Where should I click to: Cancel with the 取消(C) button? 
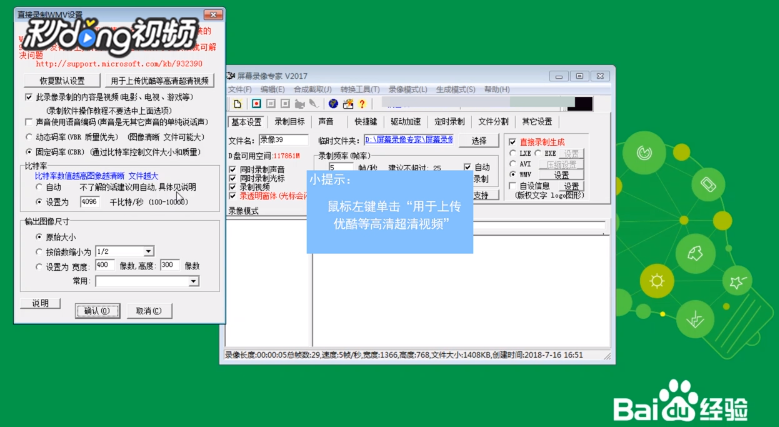[x=149, y=311]
